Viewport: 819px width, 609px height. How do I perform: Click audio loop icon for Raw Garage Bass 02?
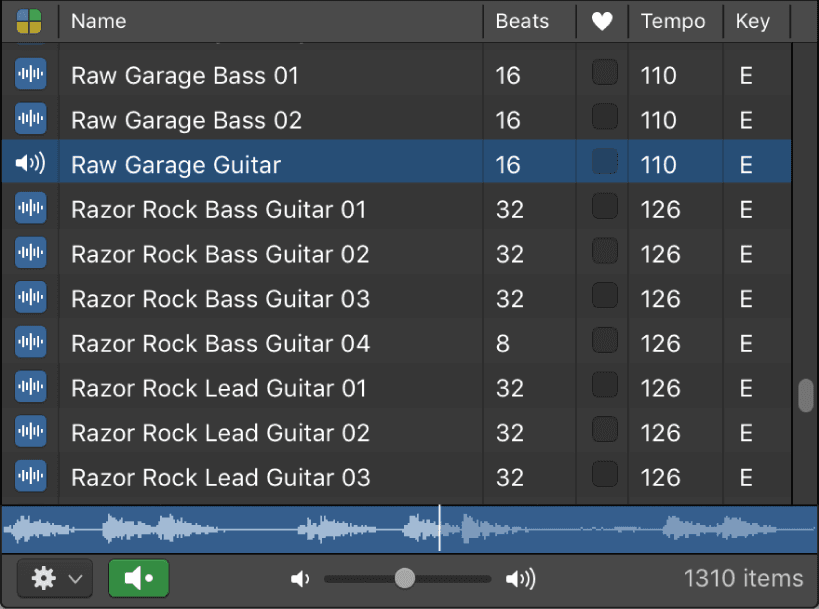(x=30, y=119)
